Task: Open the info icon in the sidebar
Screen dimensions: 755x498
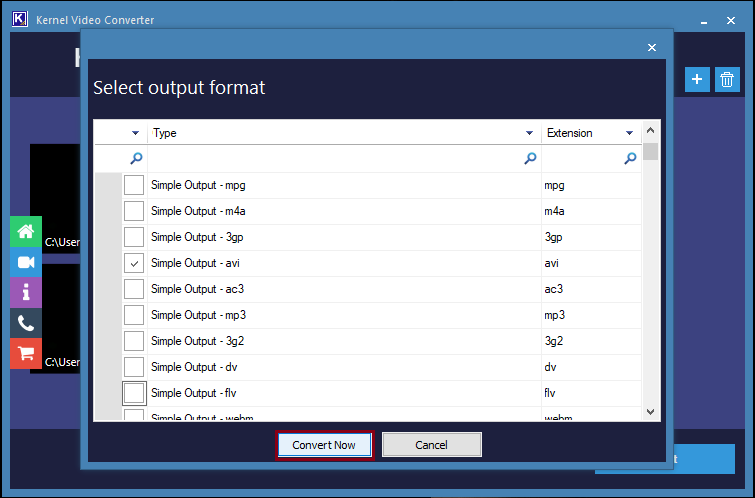Action: pos(26,292)
